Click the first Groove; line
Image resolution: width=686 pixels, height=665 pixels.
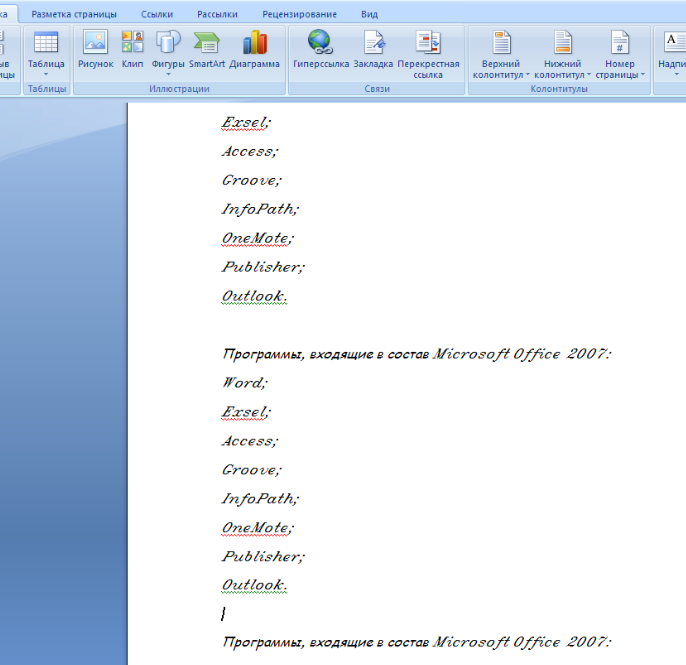tap(252, 180)
